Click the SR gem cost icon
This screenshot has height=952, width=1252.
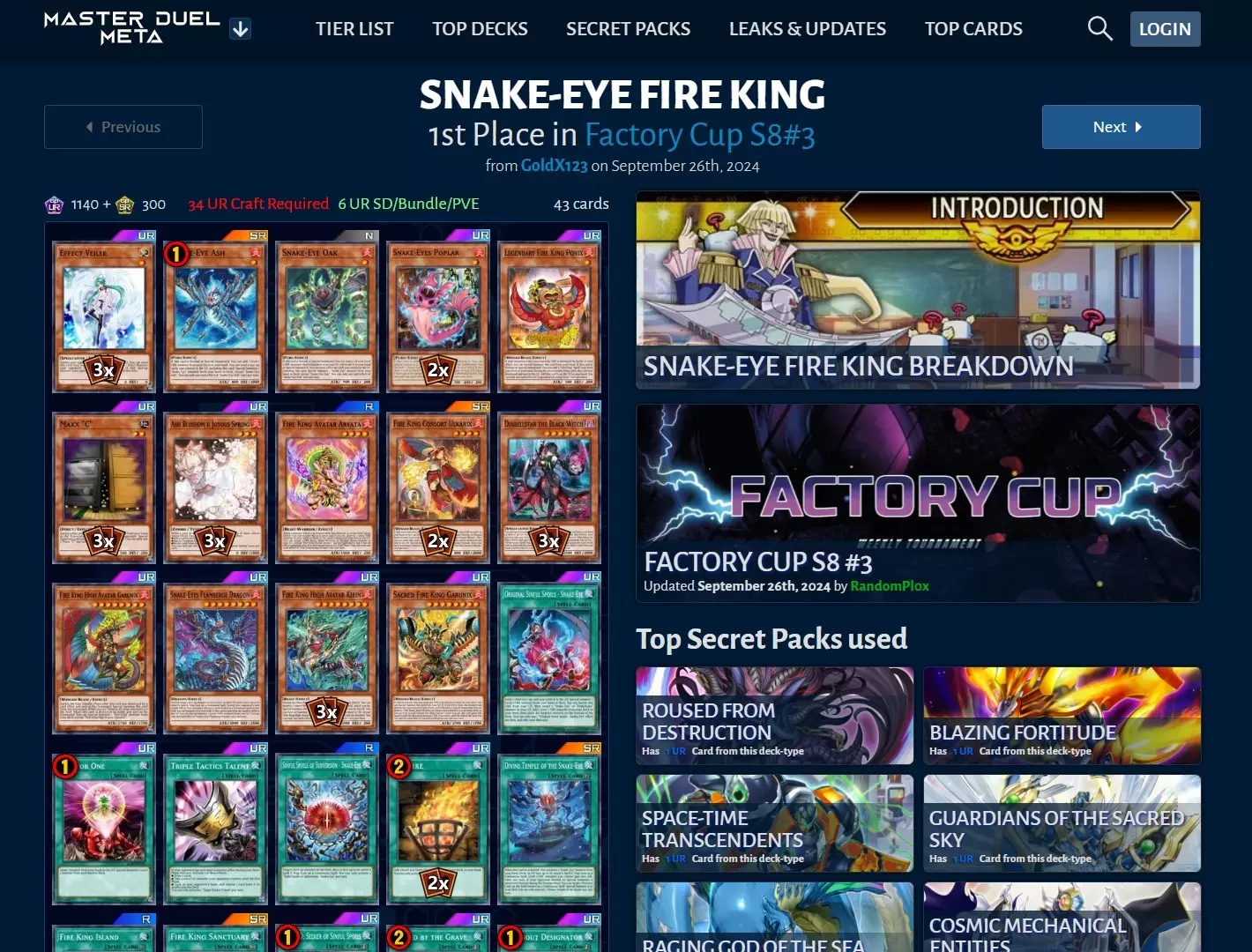pyautogui.click(x=125, y=205)
